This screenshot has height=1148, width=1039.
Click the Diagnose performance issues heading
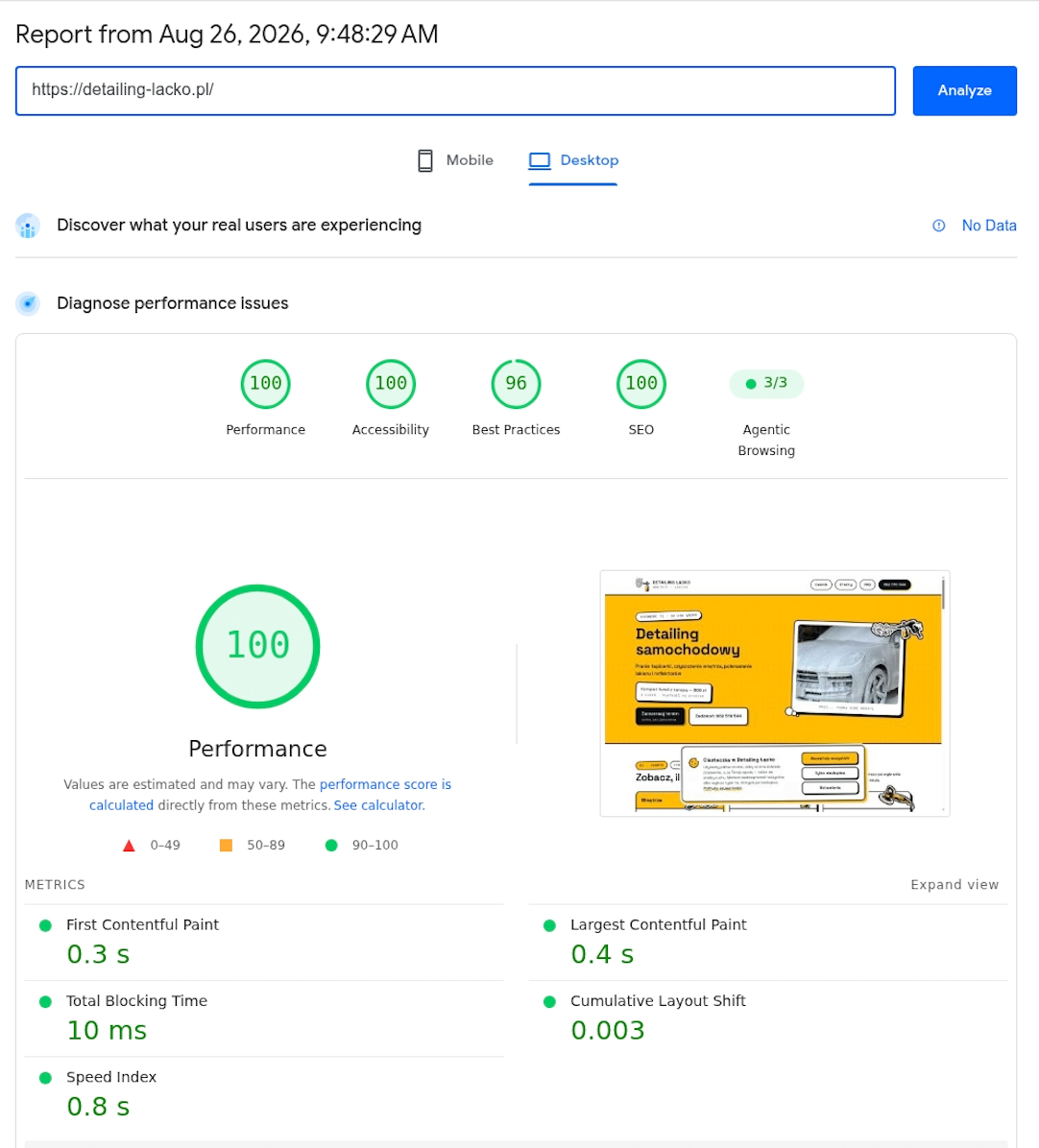click(173, 303)
